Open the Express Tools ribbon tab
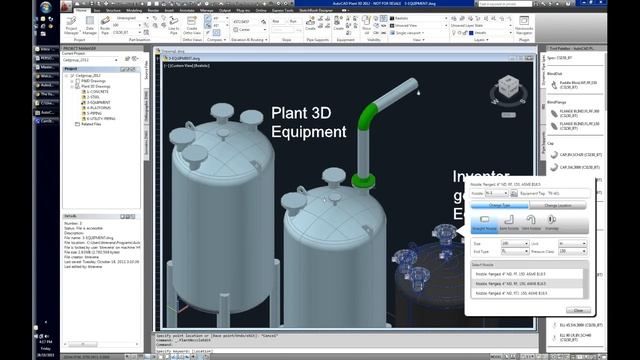 click(x=282, y=10)
